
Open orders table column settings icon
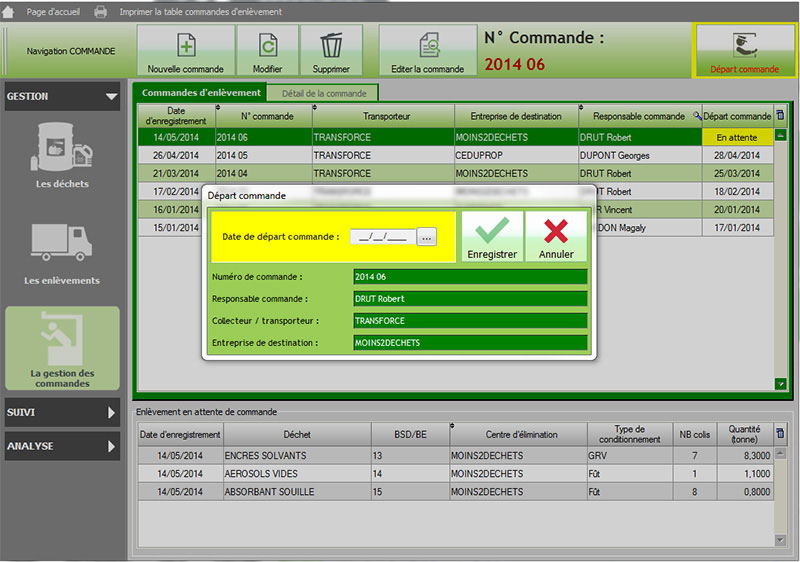780,115
